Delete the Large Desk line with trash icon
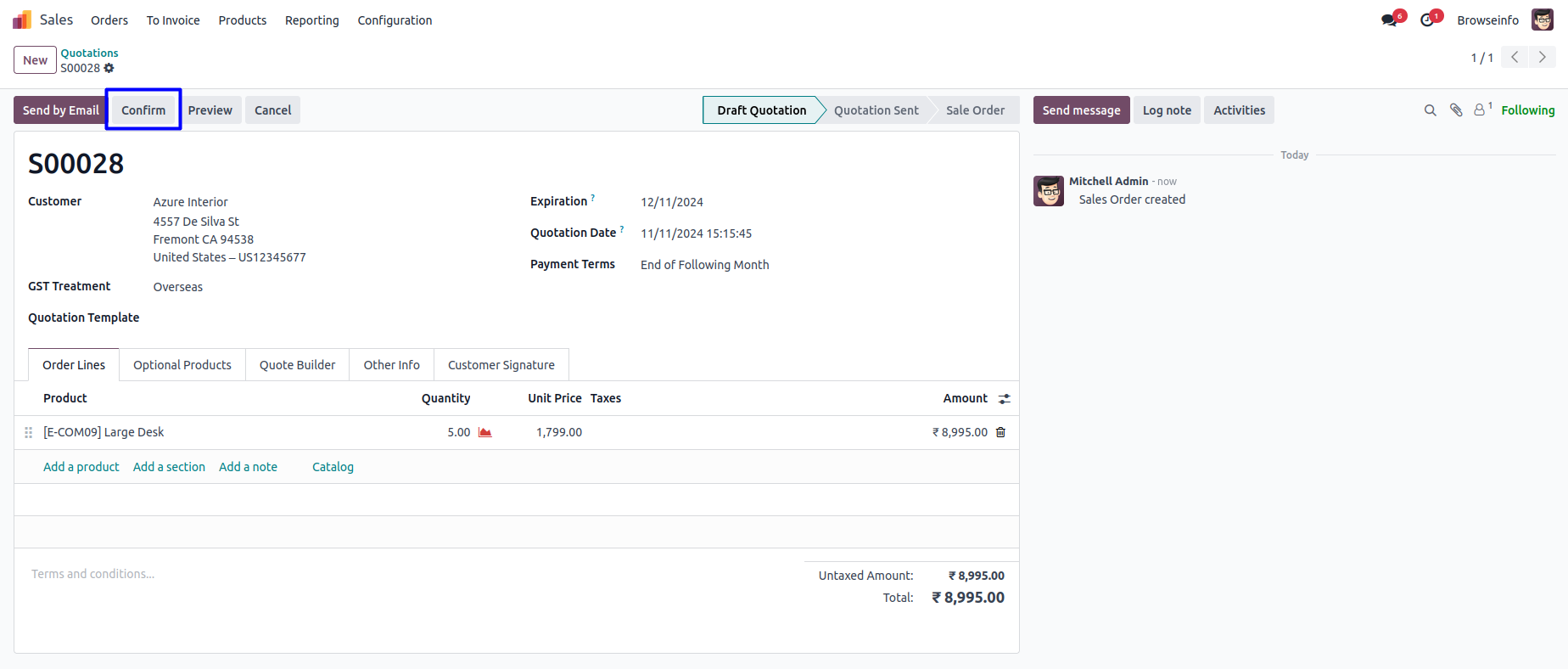Screen dimensions: 1568x669 point(1001,432)
